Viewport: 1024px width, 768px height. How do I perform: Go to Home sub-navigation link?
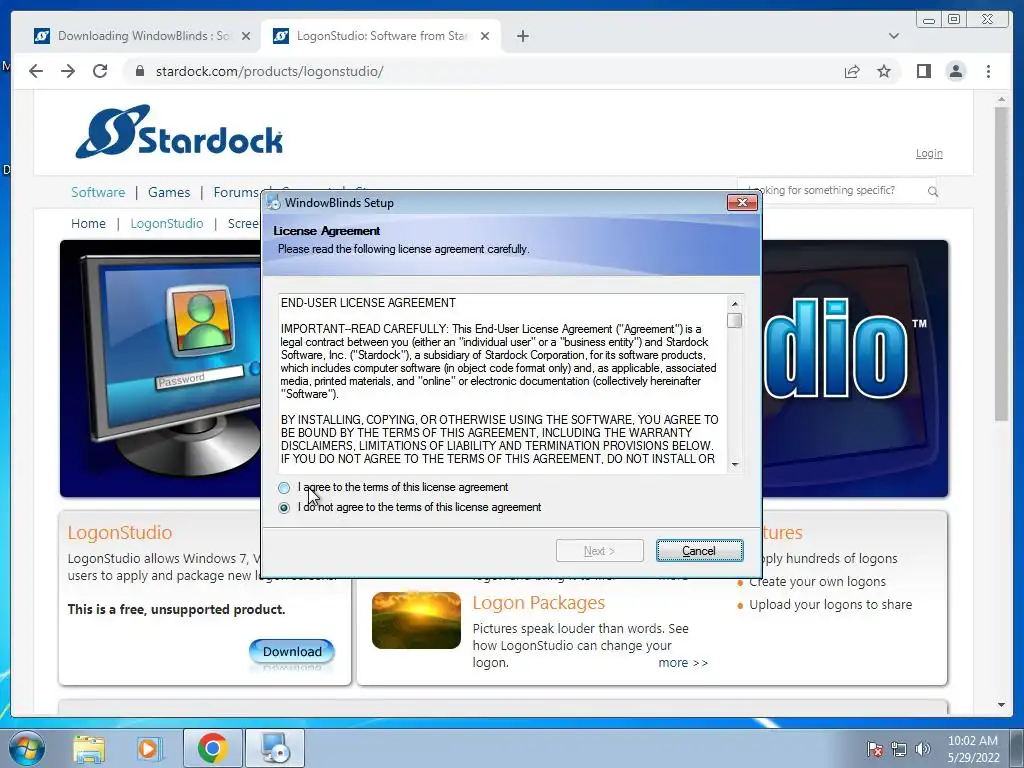pos(88,223)
